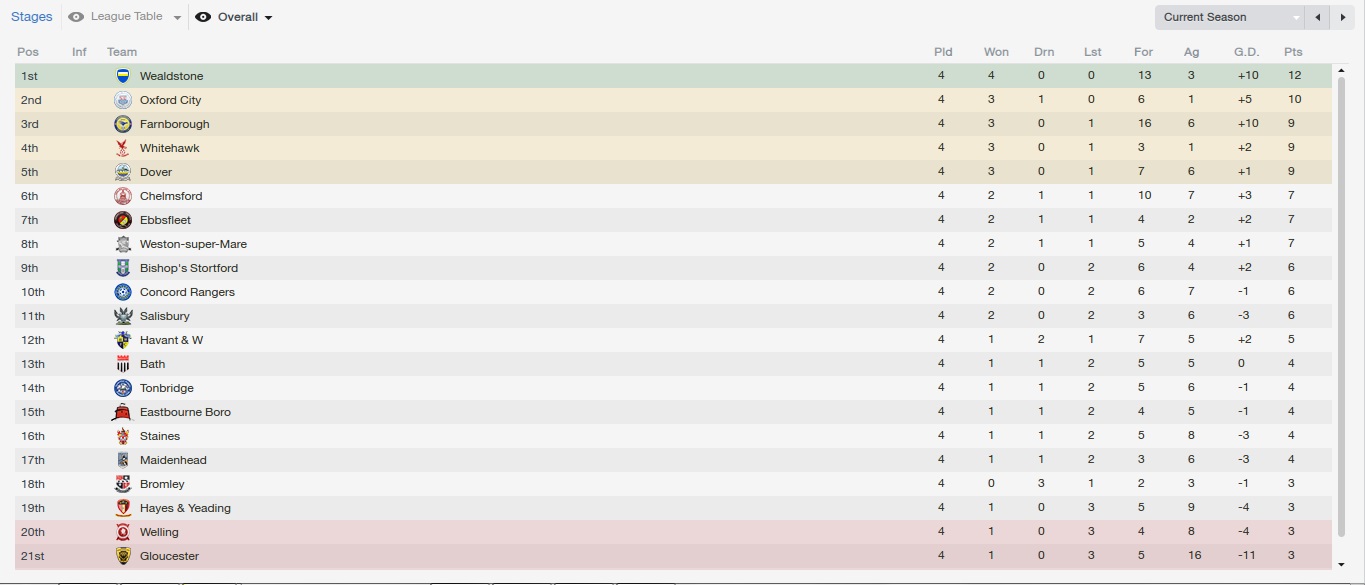Sort table by Pts column header
This screenshot has height=585, width=1365.
pyautogui.click(x=1293, y=52)
